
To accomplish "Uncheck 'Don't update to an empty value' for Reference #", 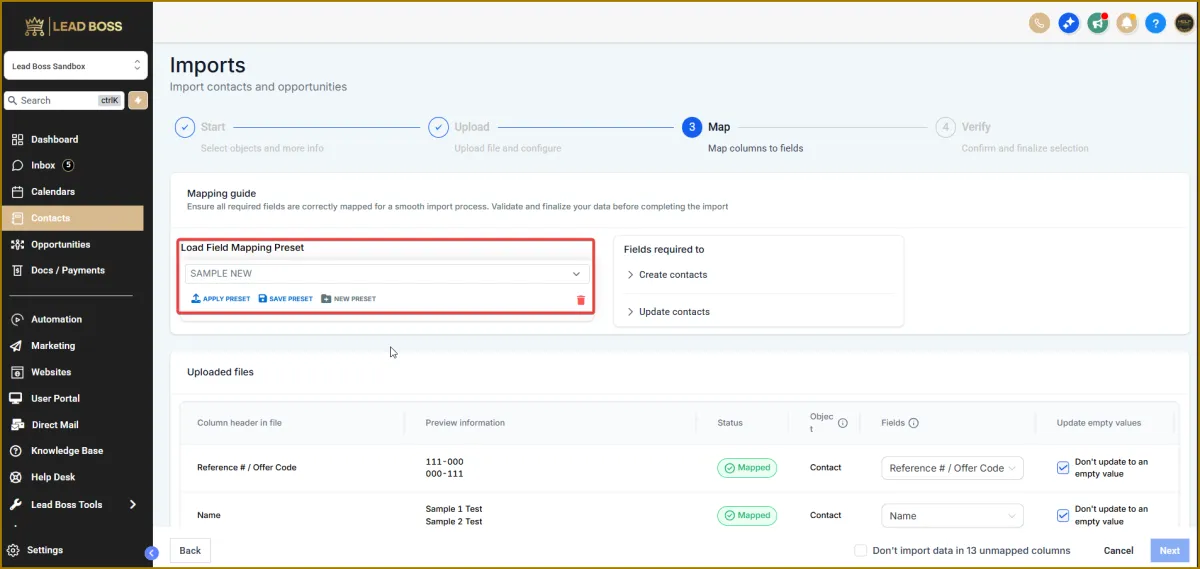I will [x=1063, y=467].
